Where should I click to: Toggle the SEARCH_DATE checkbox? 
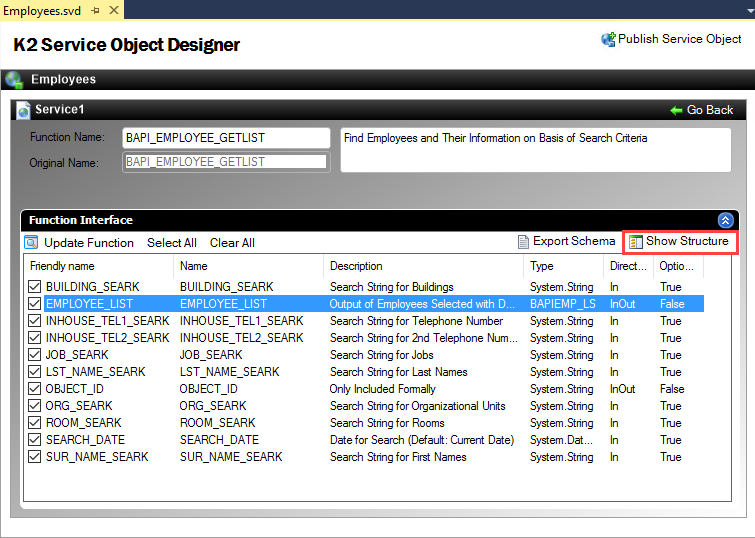click(34, 440)
